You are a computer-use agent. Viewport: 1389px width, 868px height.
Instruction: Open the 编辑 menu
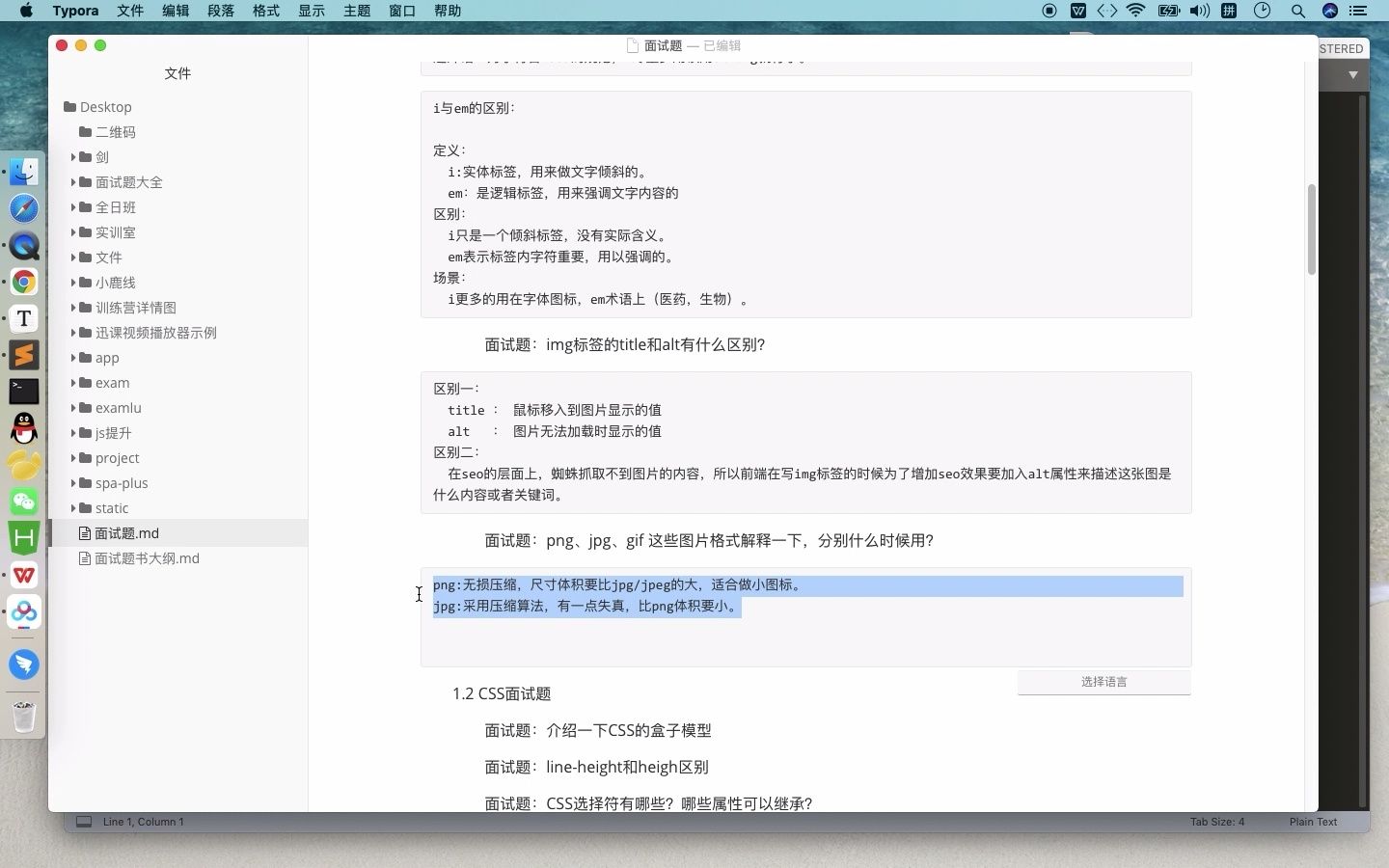click(x=176, y=11)
